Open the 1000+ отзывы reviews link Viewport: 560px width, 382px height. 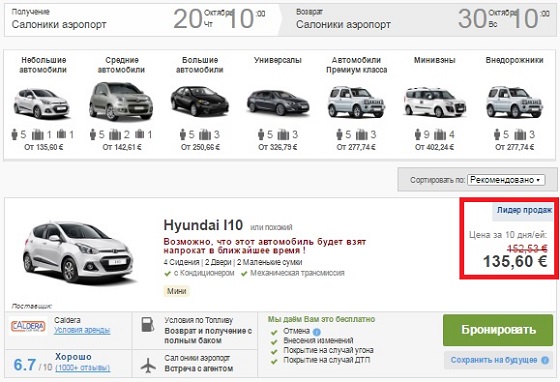pyautogui.click(x=83, y=367)
